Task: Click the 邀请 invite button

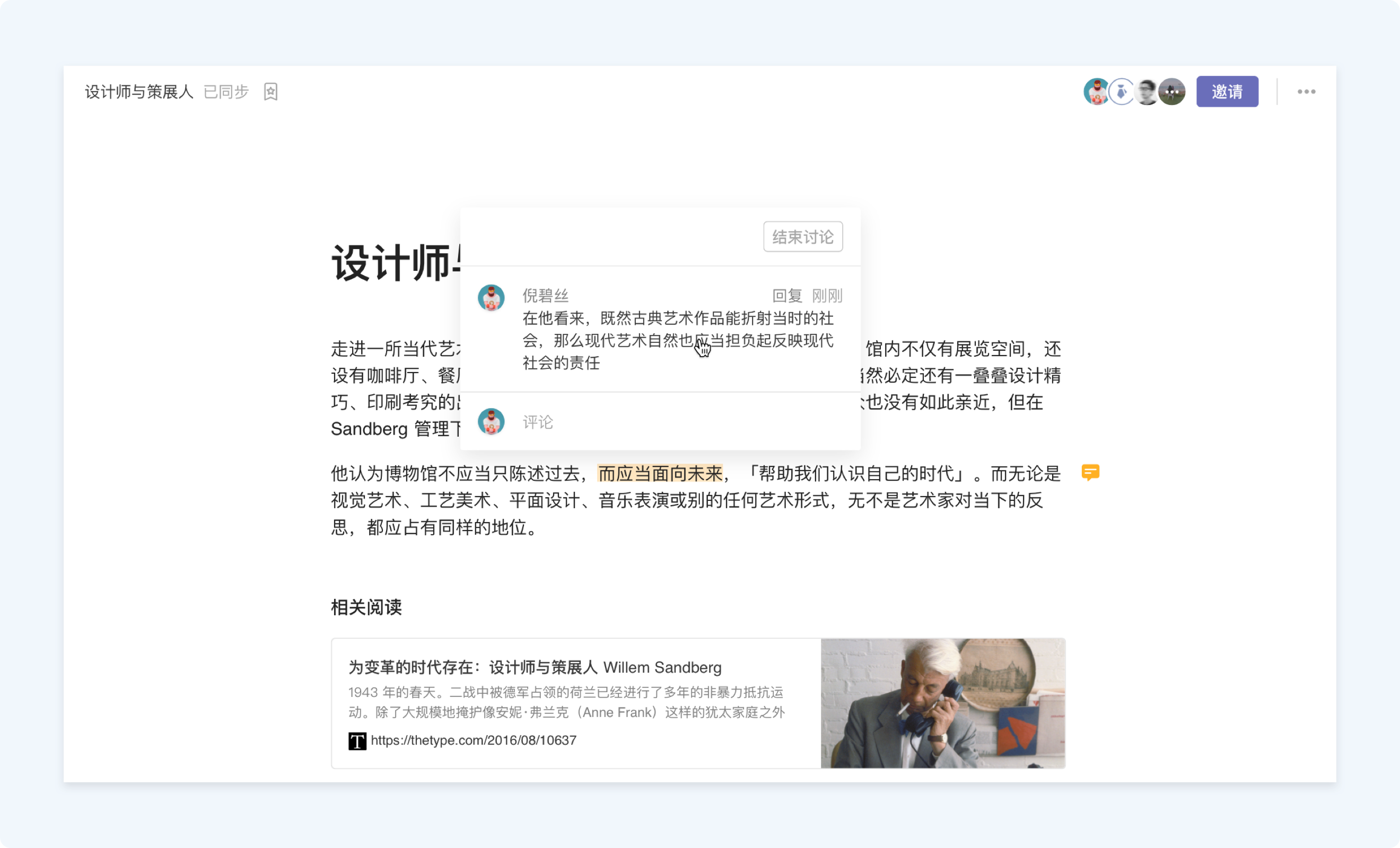Action: [x=1227, y=92]
